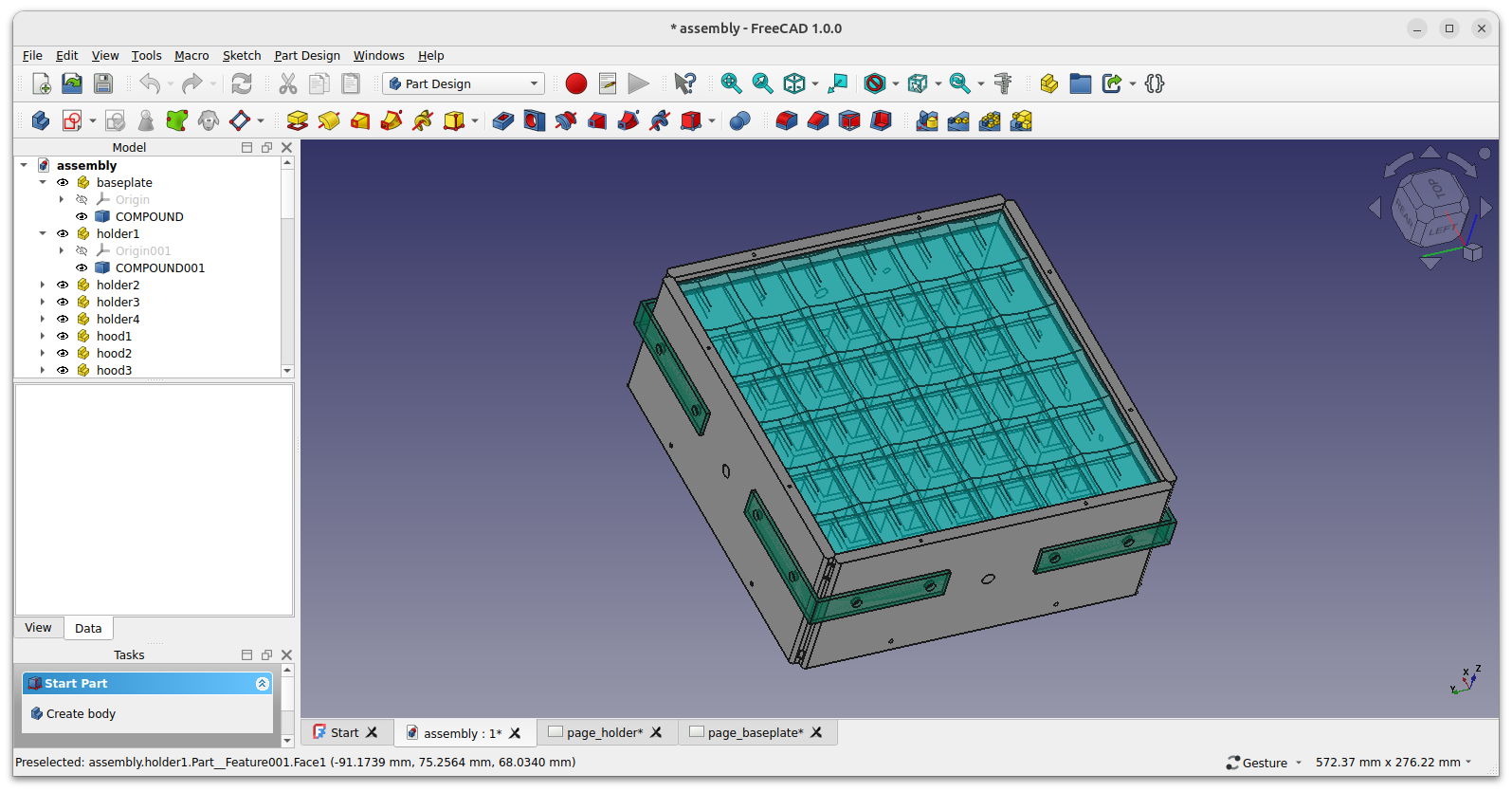Screen dimensions: 1512x792
Task: Fit selection in view
Action: click(762, 83)
